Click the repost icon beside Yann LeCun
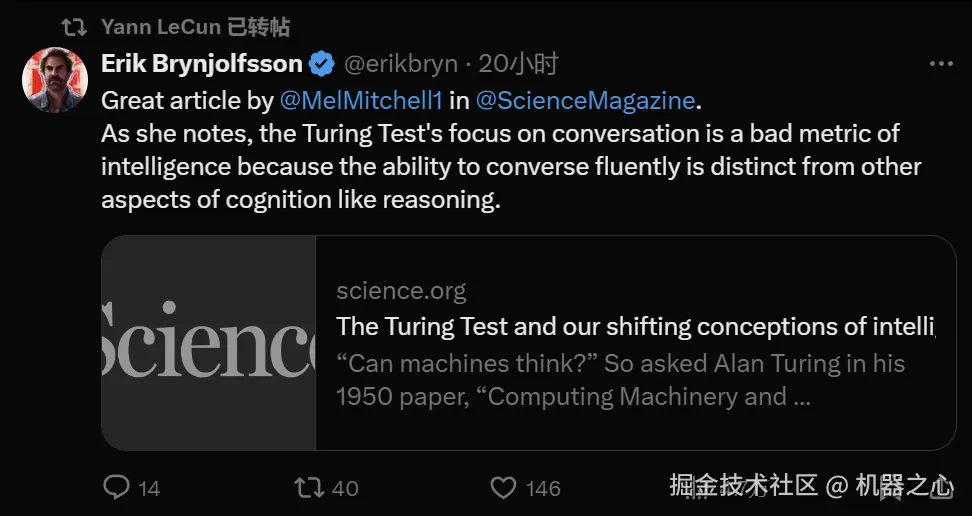The height and width of the screenshot is (516, 972). click(x=73, y=27)
